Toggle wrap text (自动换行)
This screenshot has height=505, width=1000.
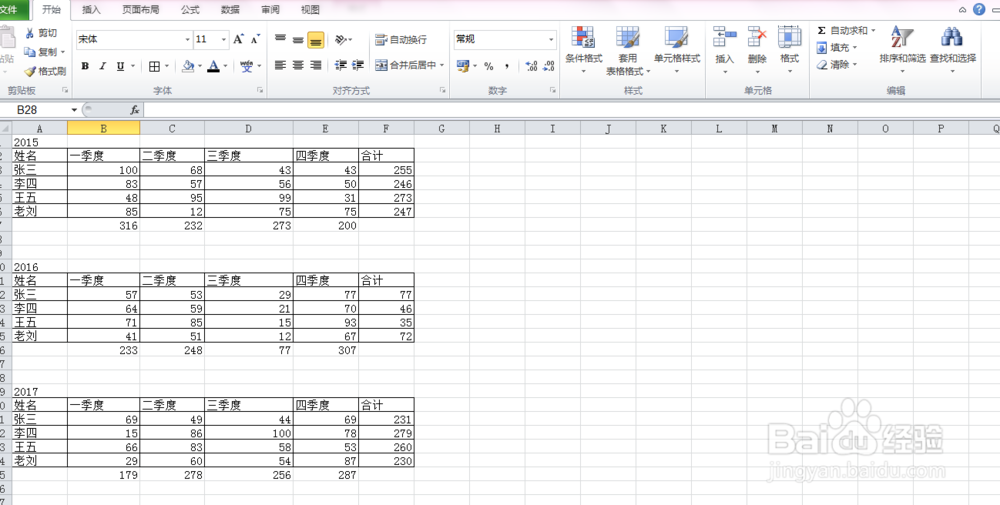[401, 40]
